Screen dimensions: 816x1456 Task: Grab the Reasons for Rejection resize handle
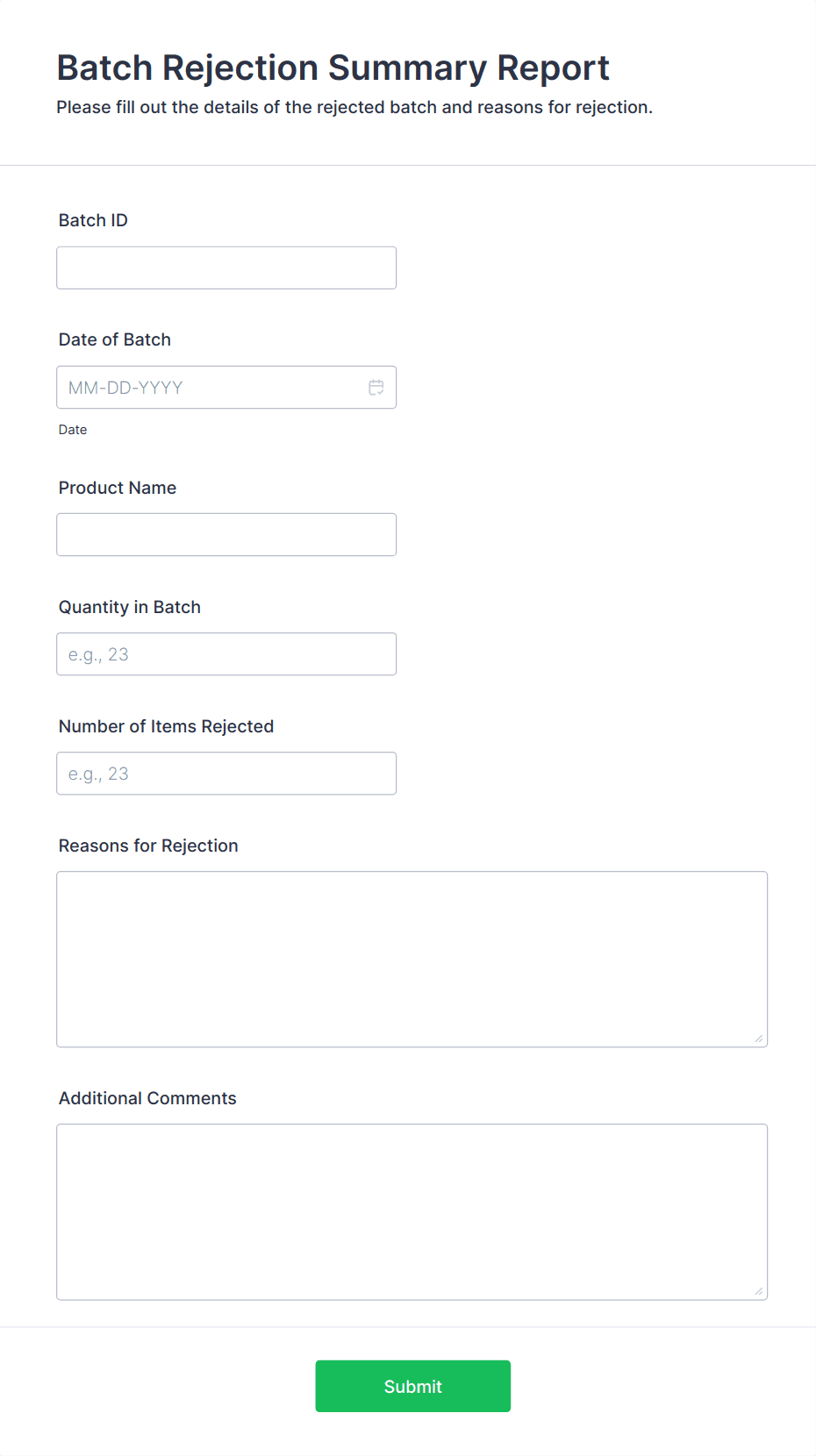[x=759, y=1038]
